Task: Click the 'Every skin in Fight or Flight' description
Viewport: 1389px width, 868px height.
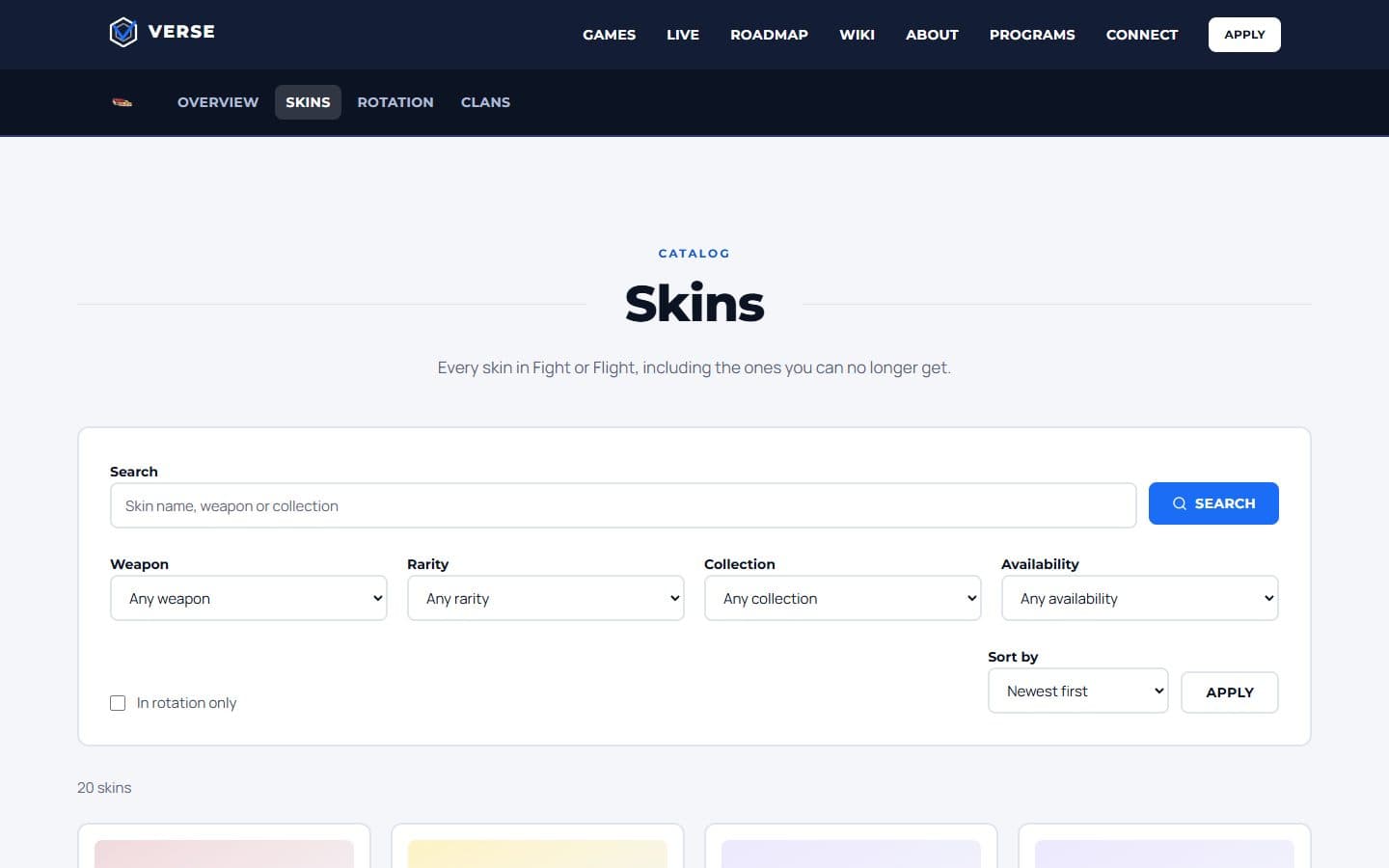Action: tap(694, 367)
